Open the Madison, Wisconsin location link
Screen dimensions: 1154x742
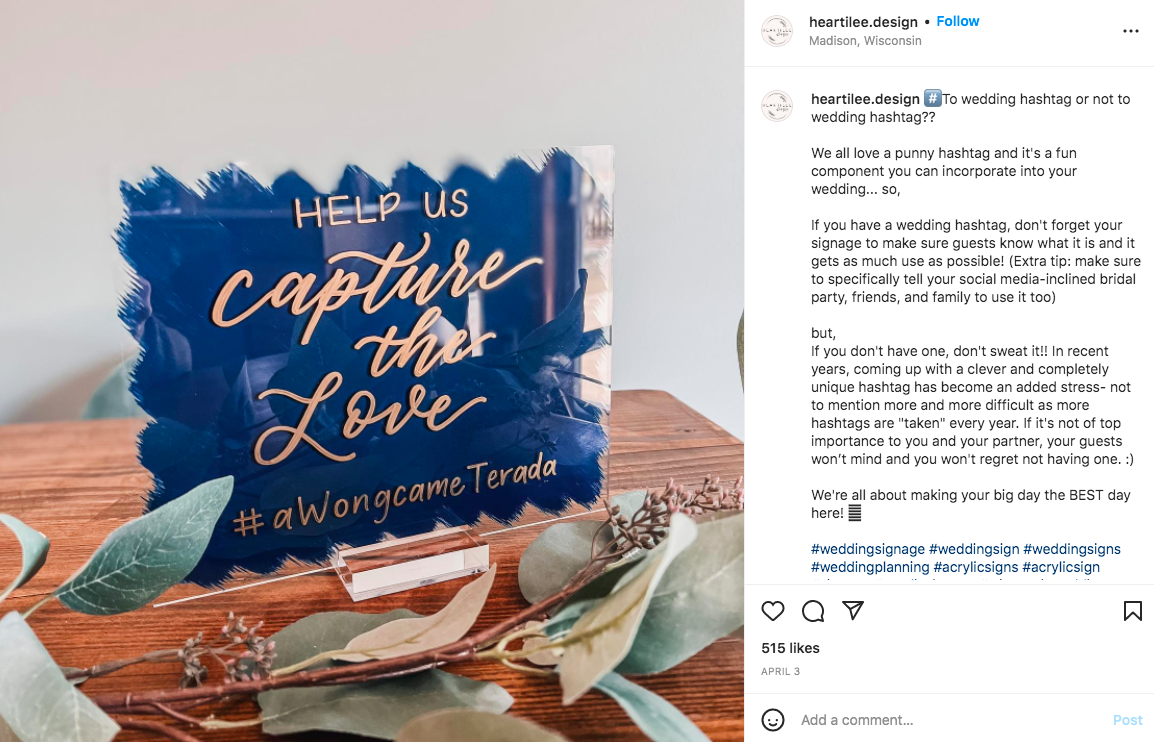pyautogui.click(x=865, y=40)
